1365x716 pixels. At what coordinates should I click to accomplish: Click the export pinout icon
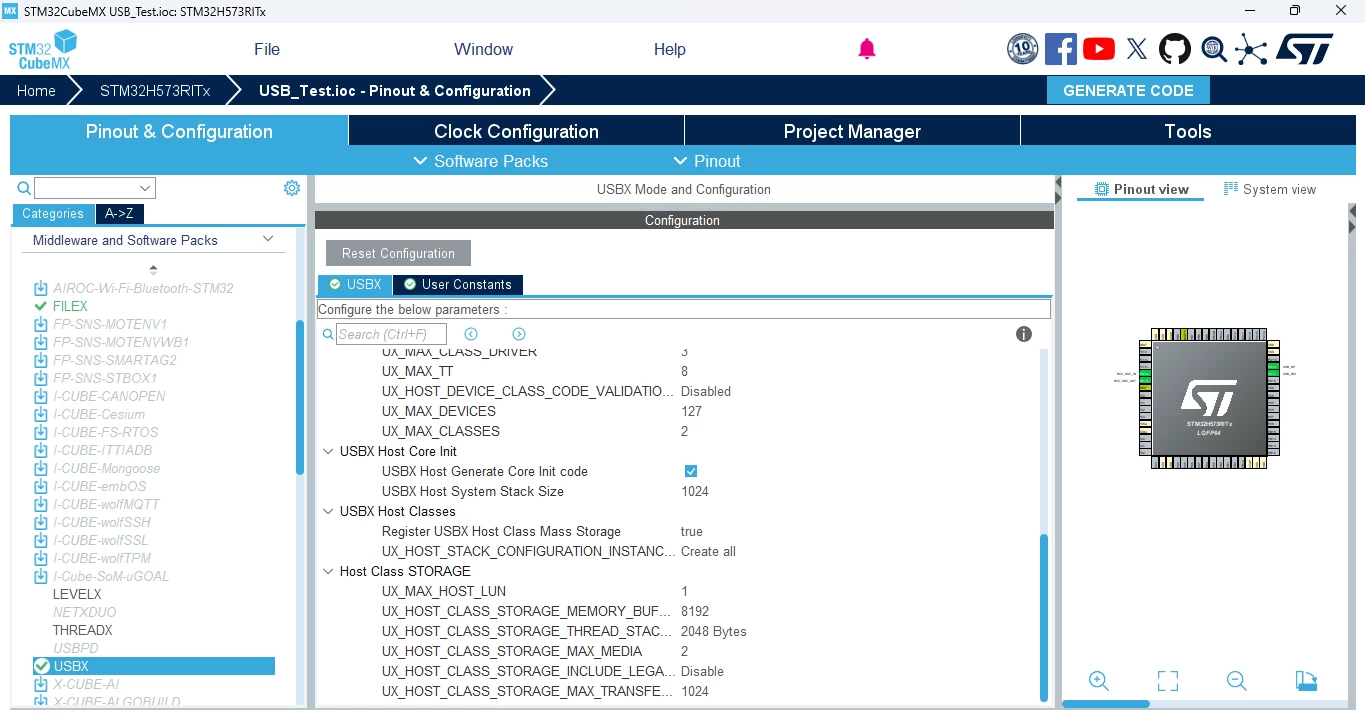(1306, 681)
